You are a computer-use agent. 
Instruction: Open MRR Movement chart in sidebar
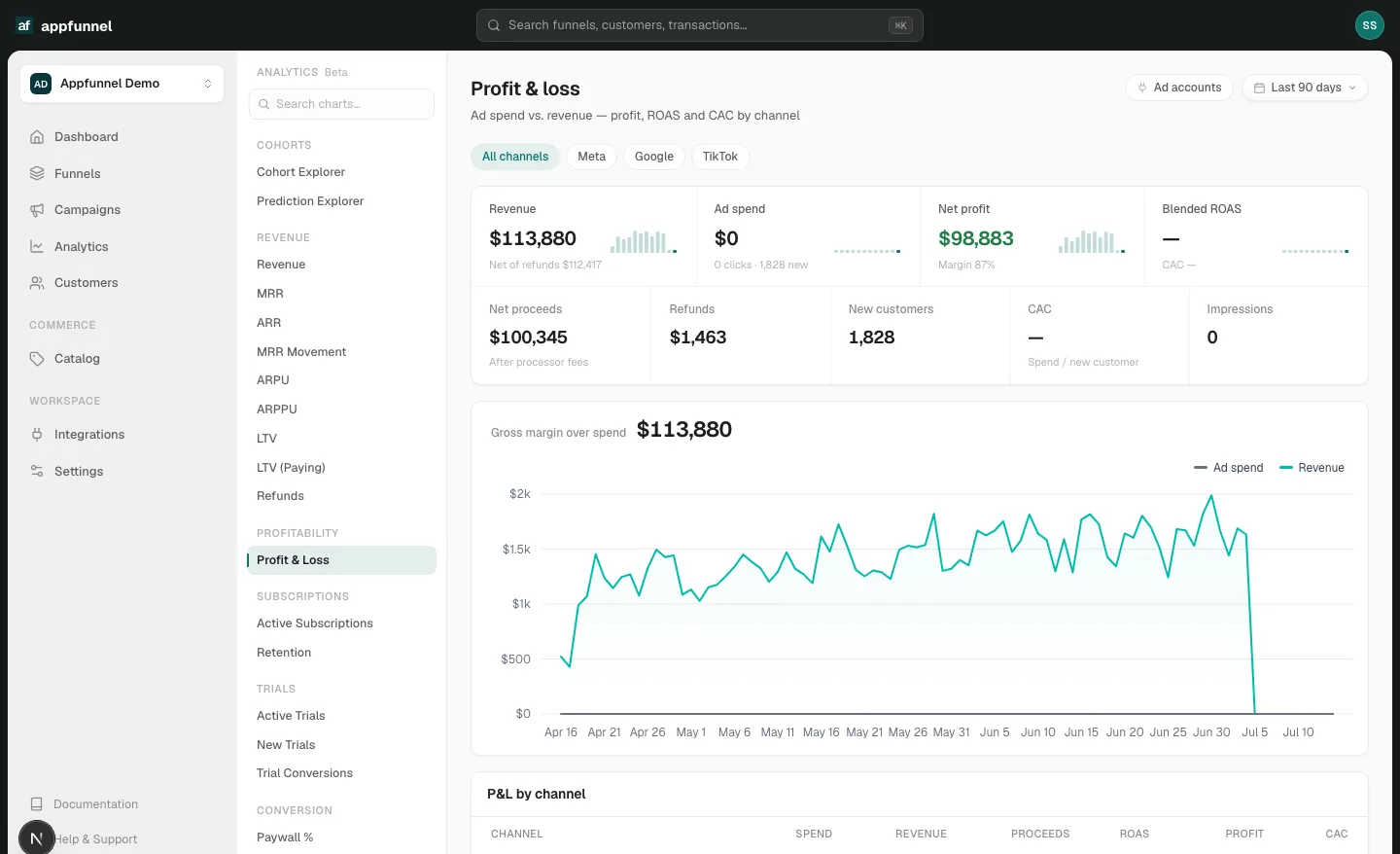point(301,352)
